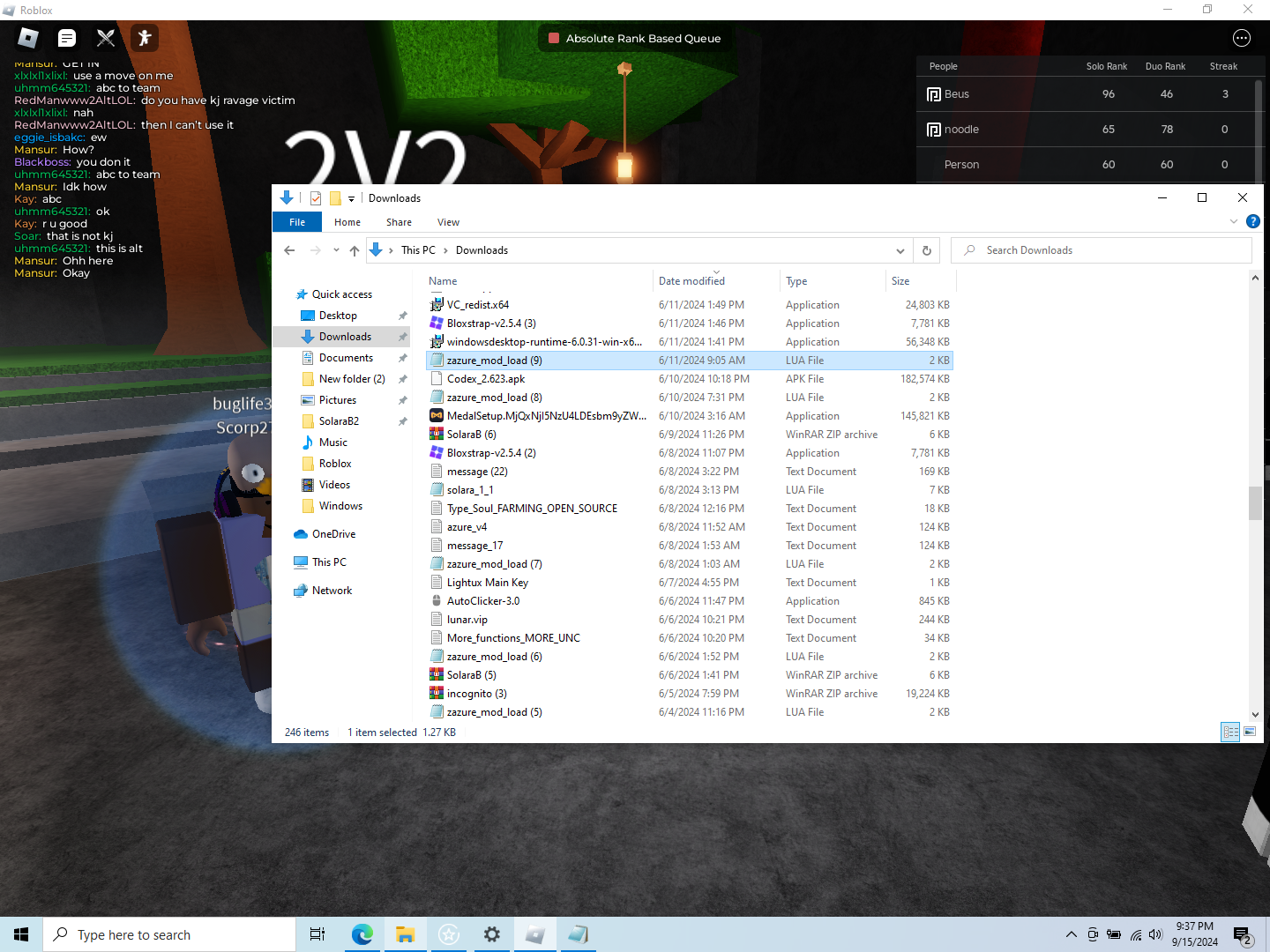The height and width of the screenshot is (952, 1270).
Task: Toggle the Roblox chat icon
Action: coord(67,38)
